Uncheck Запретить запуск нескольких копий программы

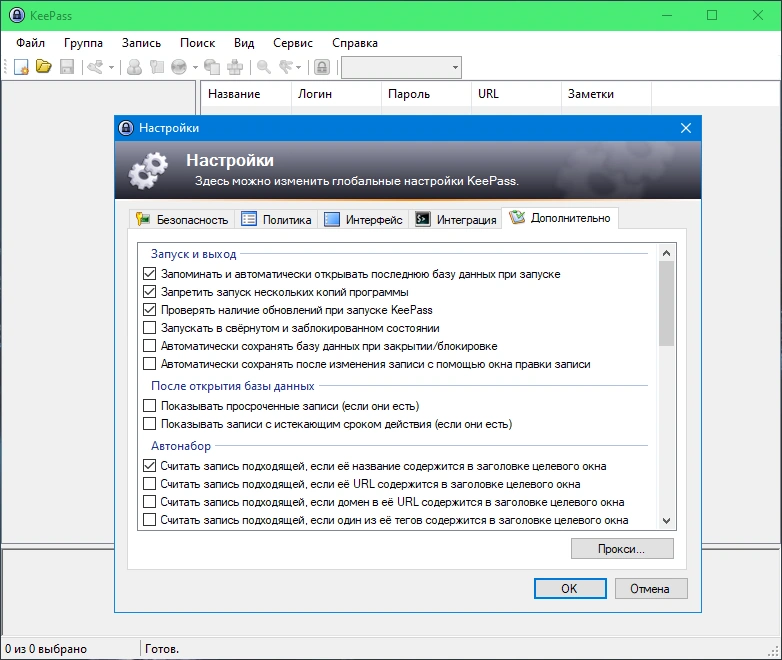149,292
